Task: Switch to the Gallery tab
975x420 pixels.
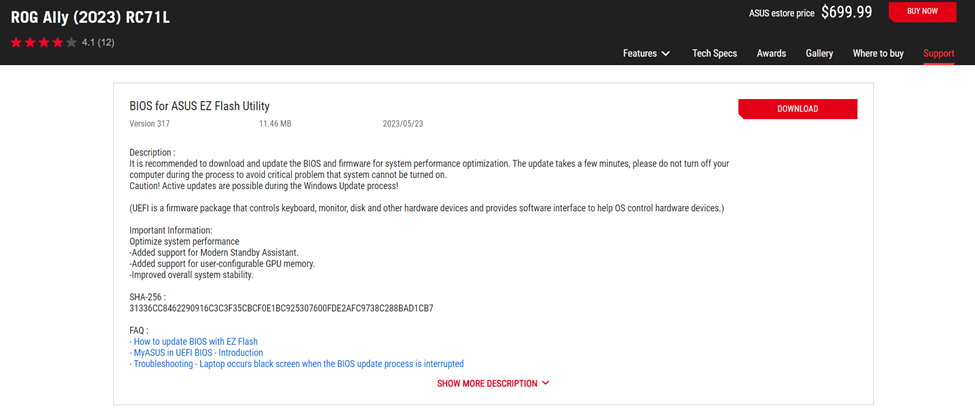Action: click(819, 54)
